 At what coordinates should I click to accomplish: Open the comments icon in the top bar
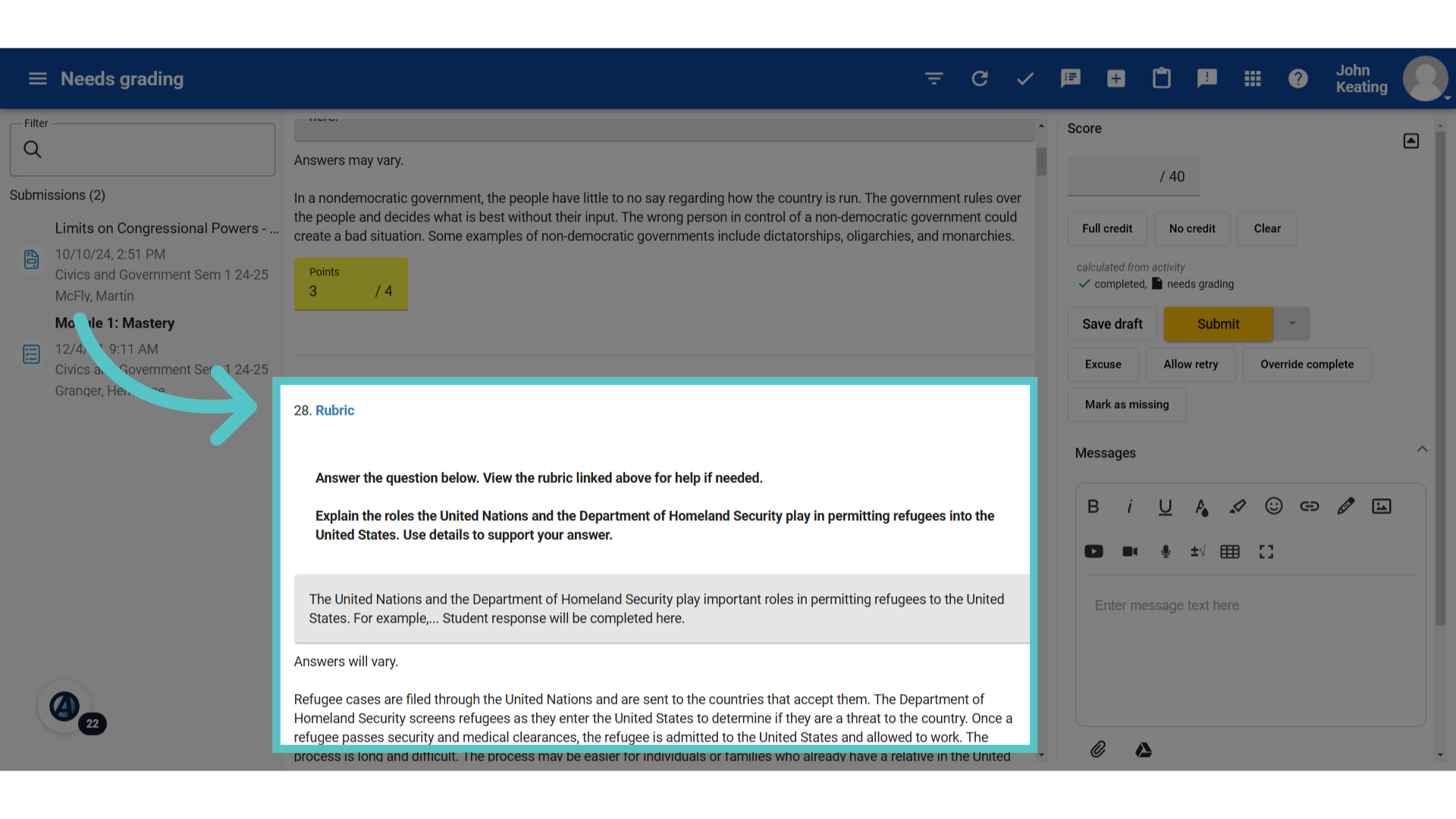(1070, 78)
